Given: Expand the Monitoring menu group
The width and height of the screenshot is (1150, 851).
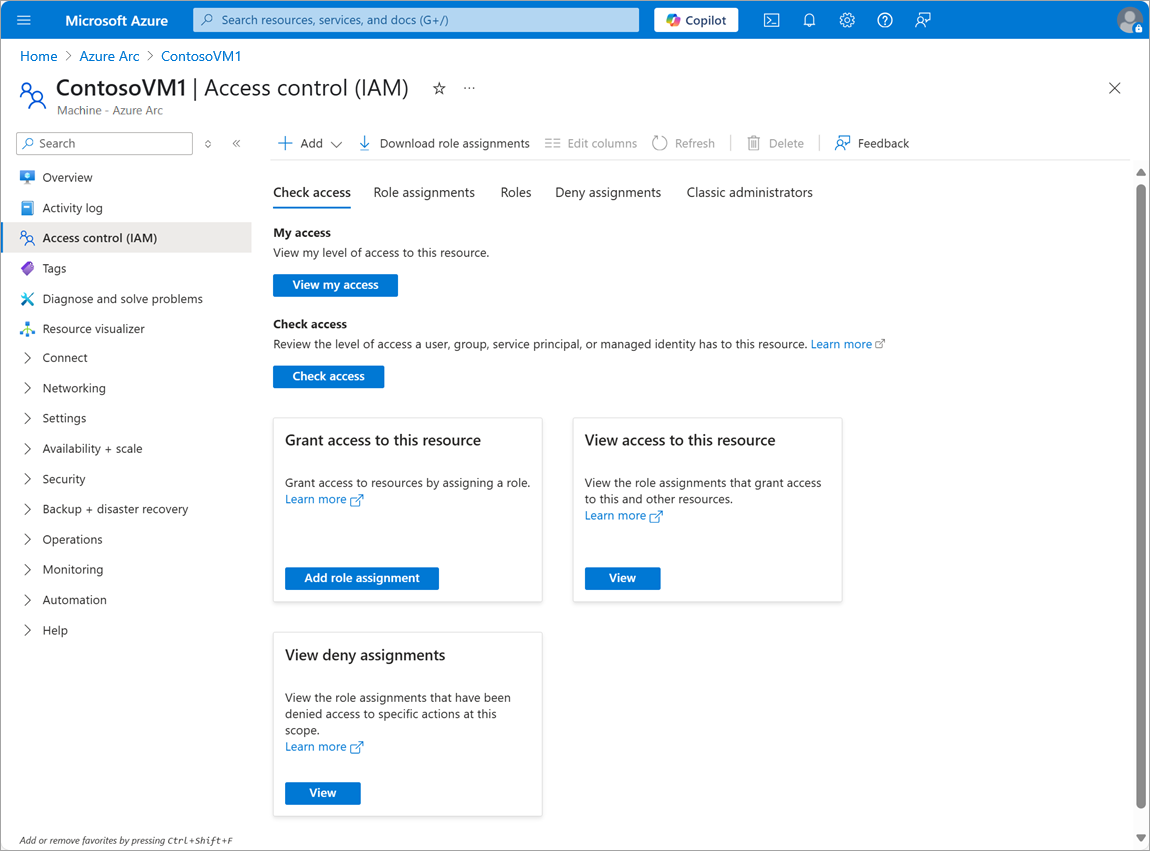Looking at the screenshot, I should tap(27, 569).
